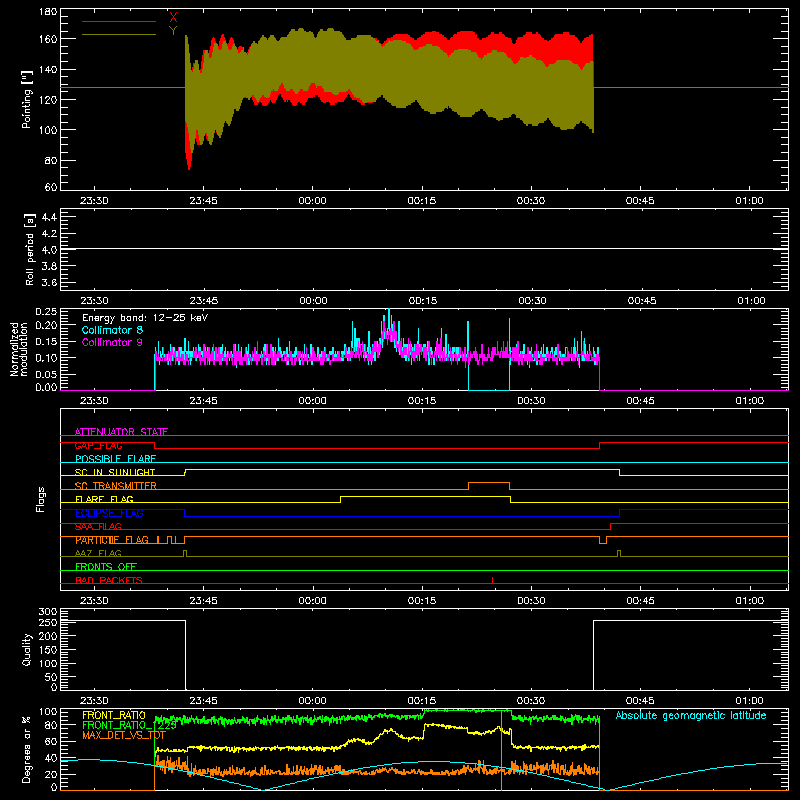Click the GAP_FLAG label
This screenshot has height=800, width=800.
click(98, 445)
